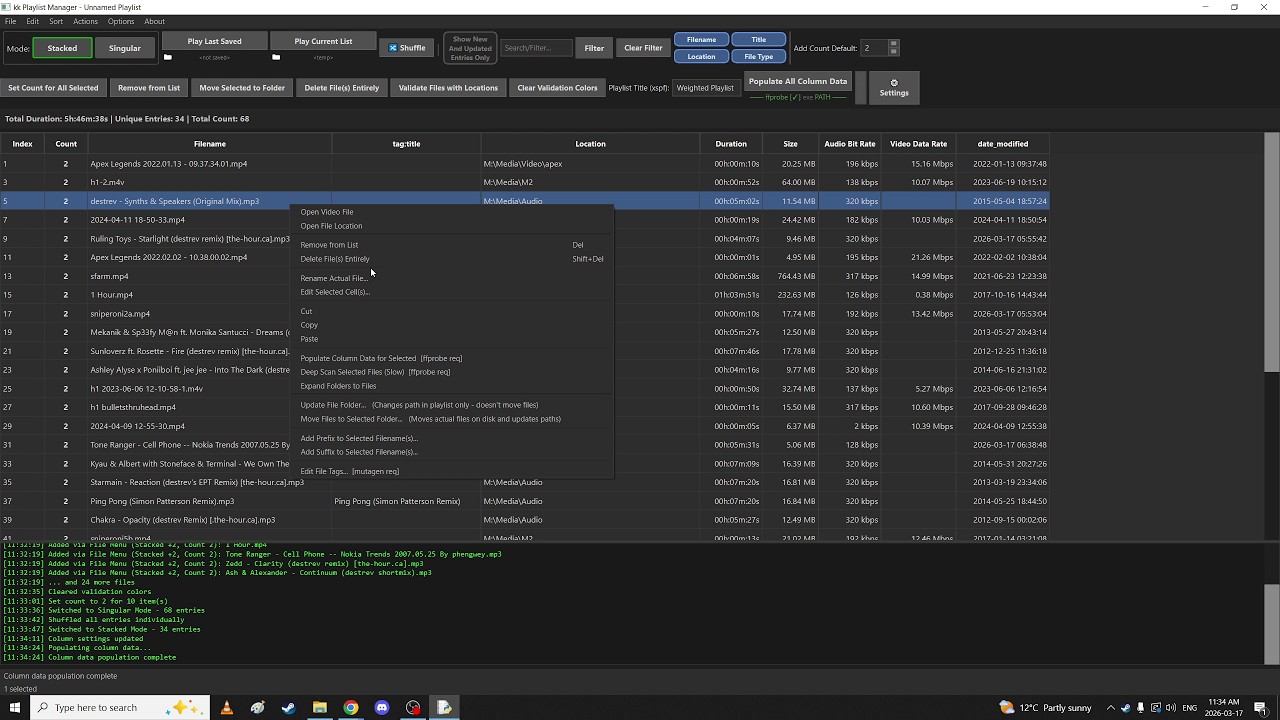Click the Windows Start button
Viewport: 1280px width, 720px height.
[14, 707]
